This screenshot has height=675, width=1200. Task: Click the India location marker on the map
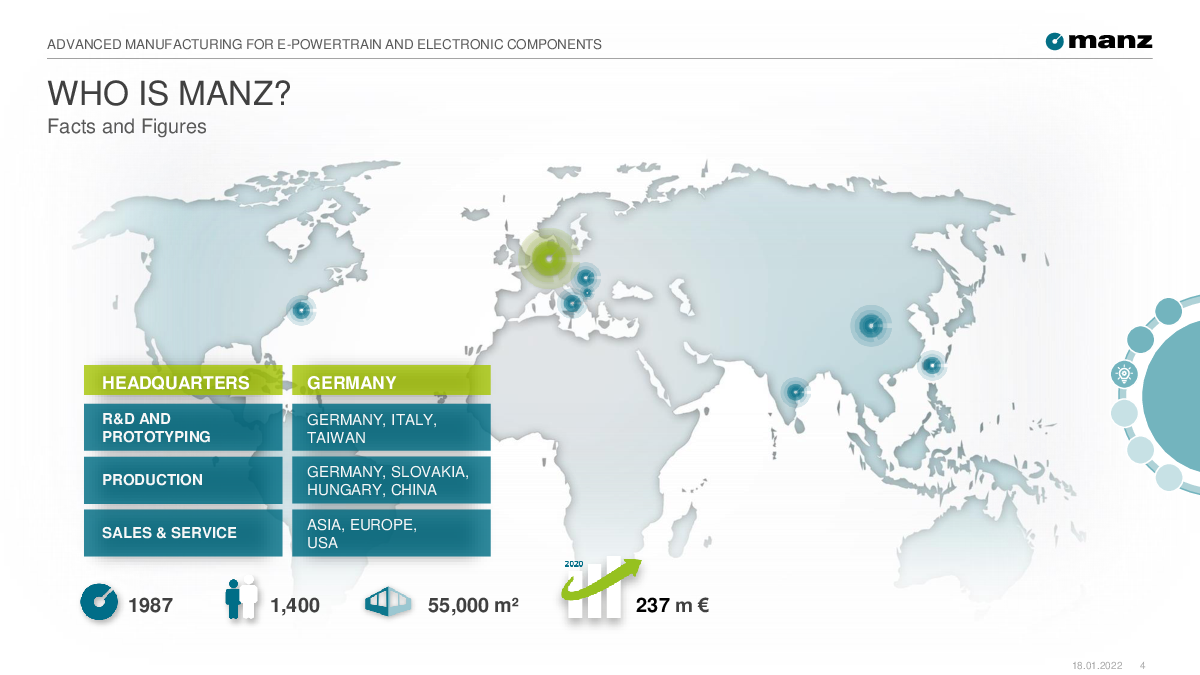point(795,392)
